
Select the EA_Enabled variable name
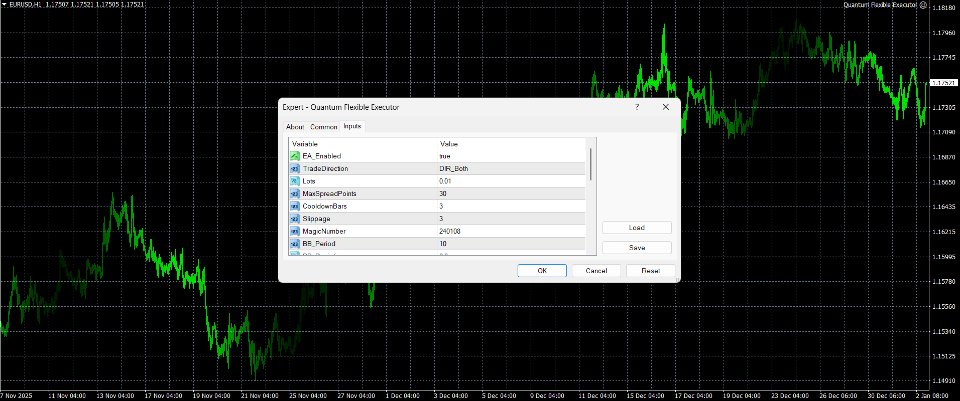click(321, 156)
